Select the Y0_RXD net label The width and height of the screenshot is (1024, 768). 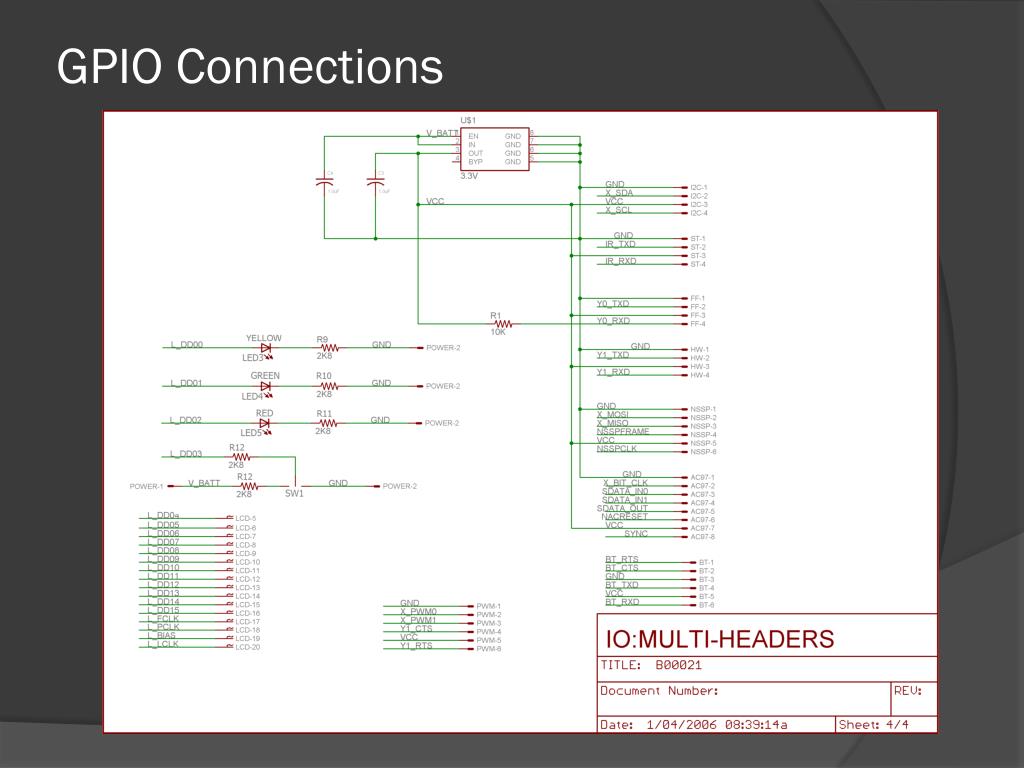pyautogui.click(x=613, y=321)
